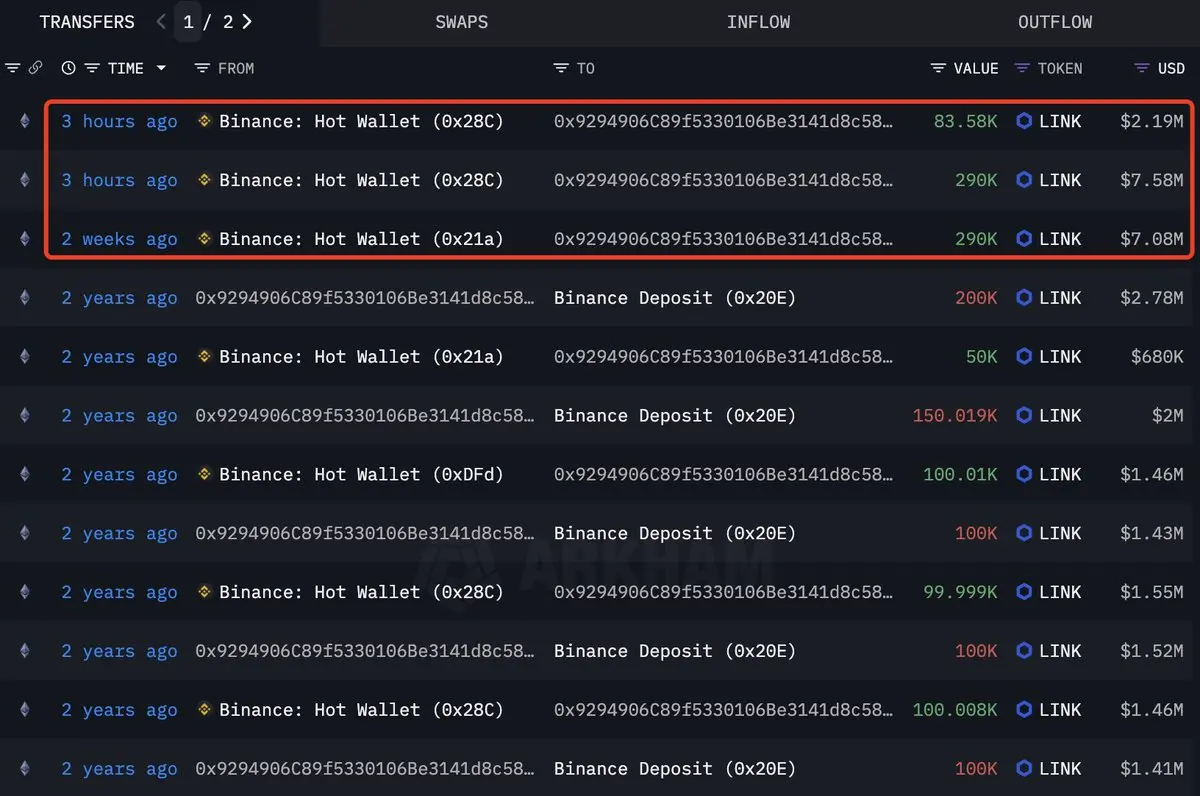Go to previous transfers page chevron
This screenshot has width=1200, height=796.
[161, 21]
